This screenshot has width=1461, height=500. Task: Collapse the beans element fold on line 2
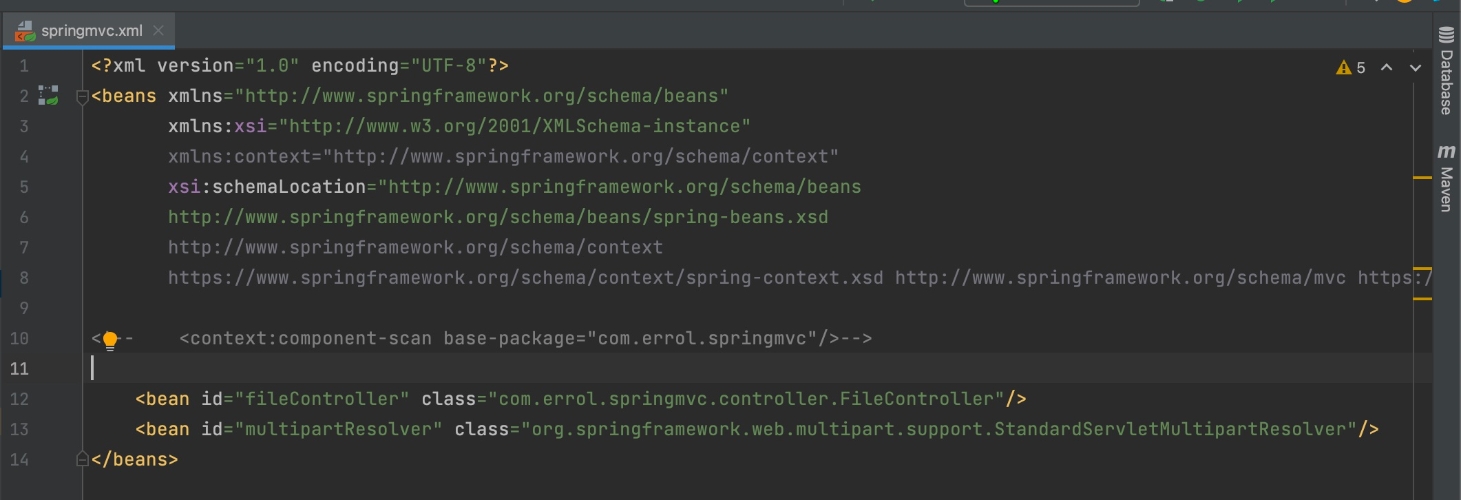pos(83,97)
